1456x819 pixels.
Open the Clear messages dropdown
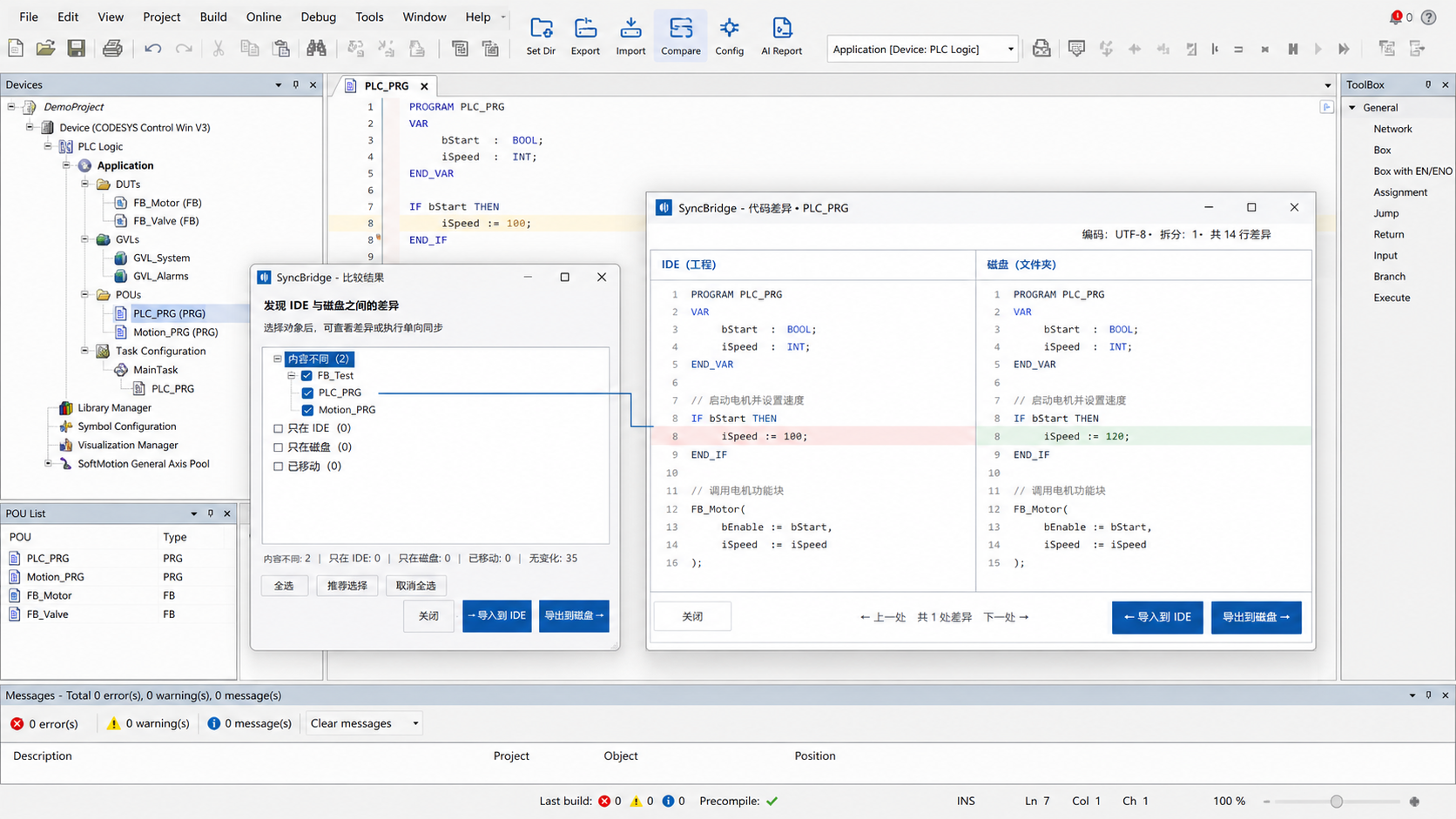415,723
